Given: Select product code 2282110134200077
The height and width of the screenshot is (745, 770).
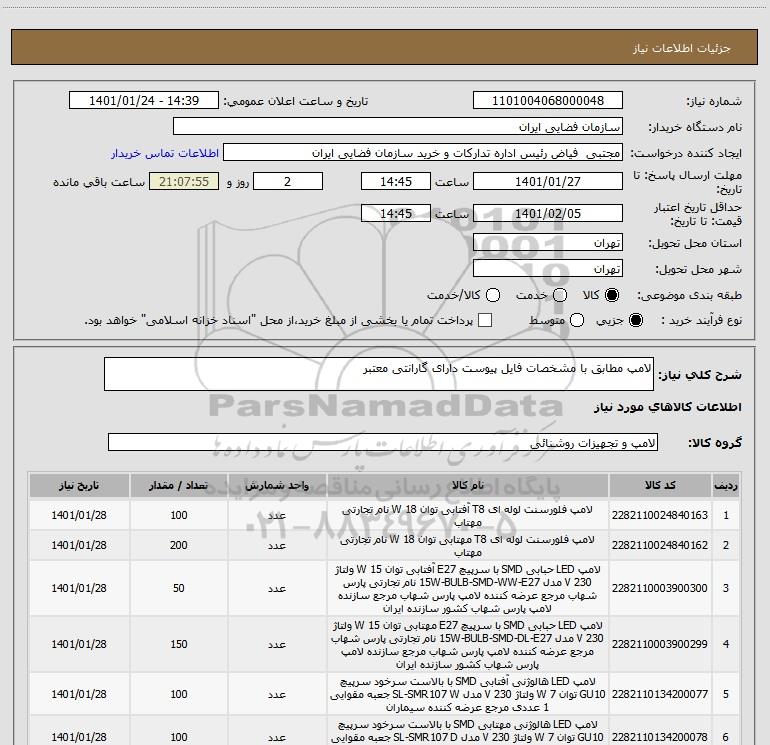Looking at the screenshot, I should pyautogui.click(x=660, y=694).
